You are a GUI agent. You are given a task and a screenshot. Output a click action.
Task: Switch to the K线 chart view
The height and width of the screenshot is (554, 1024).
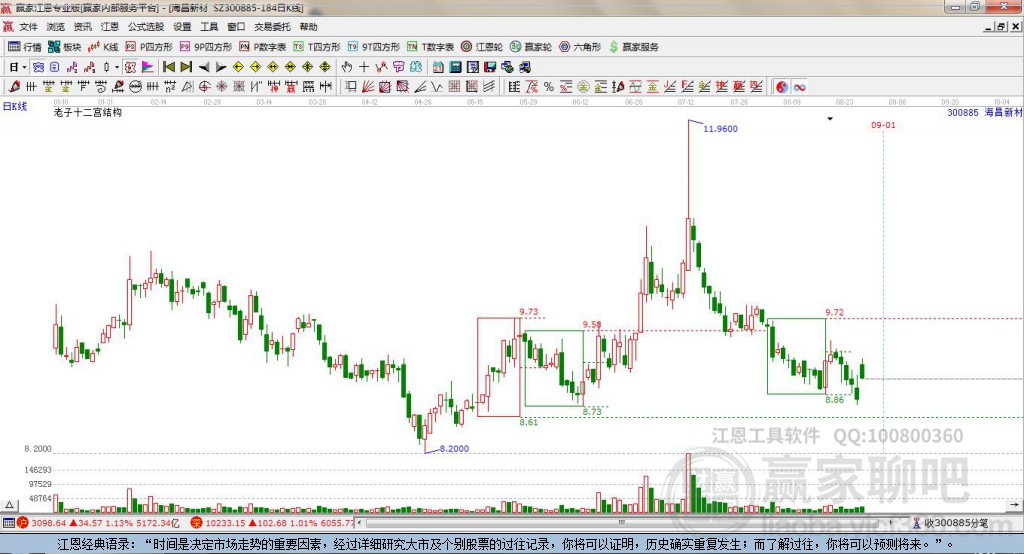tap(103, 47)
